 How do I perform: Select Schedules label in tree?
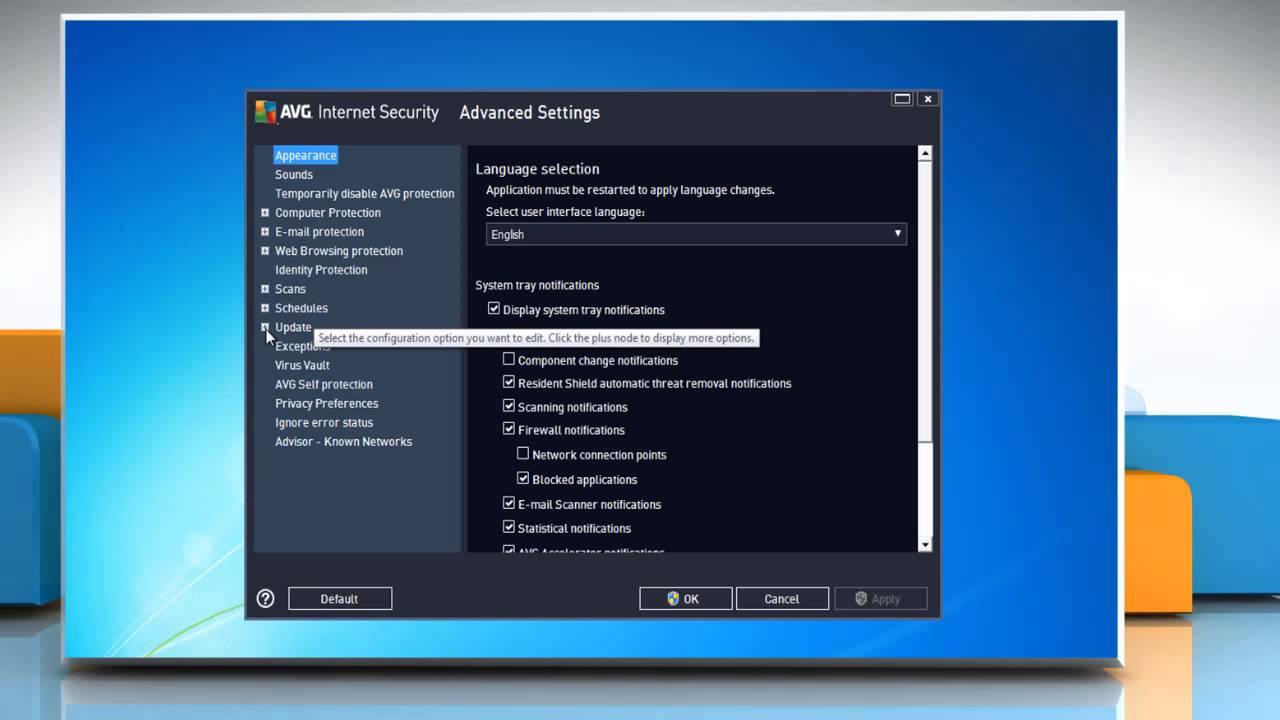[301, 308]
